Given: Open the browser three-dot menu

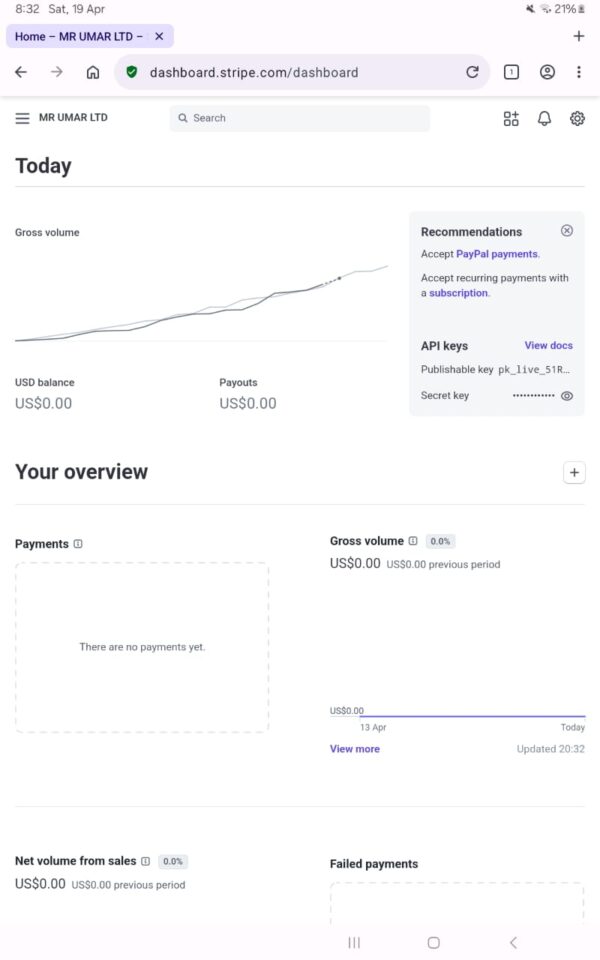Looking at the screenshot, I should (578, 72).
